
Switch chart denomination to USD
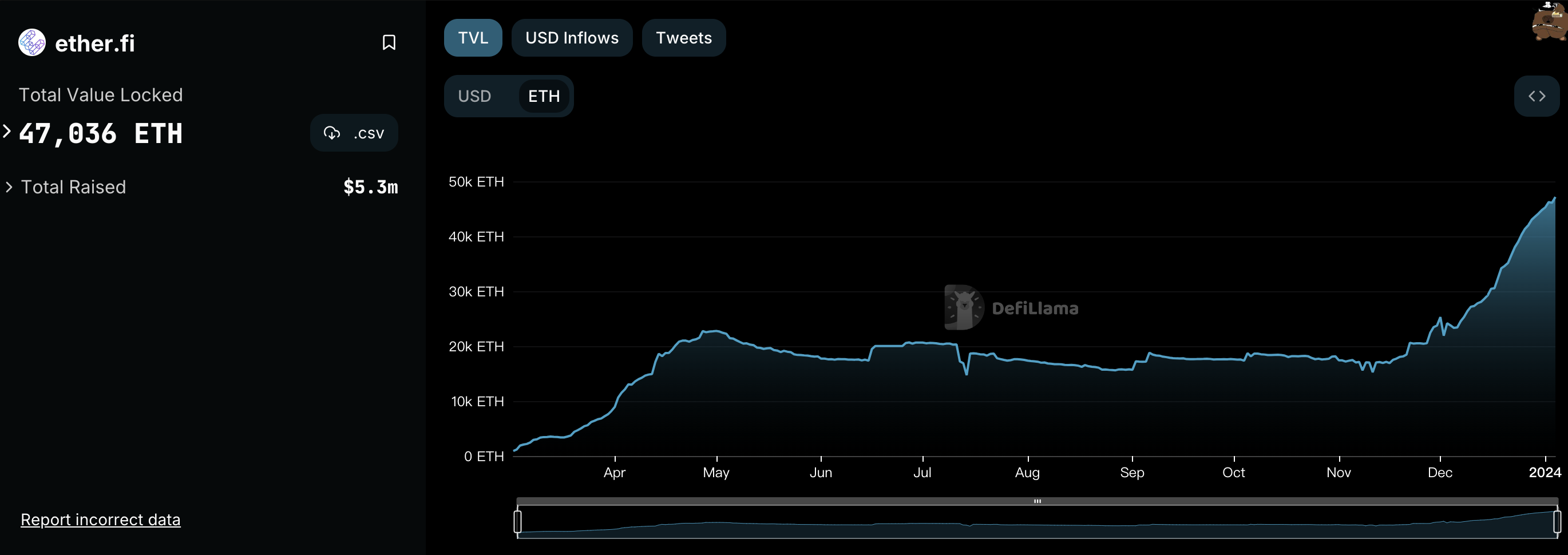[x=474, y=96]
